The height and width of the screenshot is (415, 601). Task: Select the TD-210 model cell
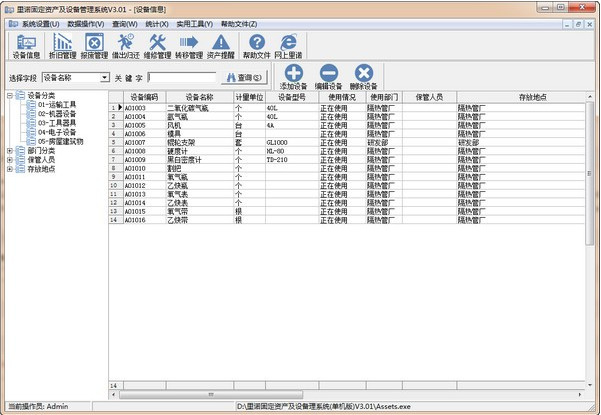pyautogui.click(x=292, y=160)
